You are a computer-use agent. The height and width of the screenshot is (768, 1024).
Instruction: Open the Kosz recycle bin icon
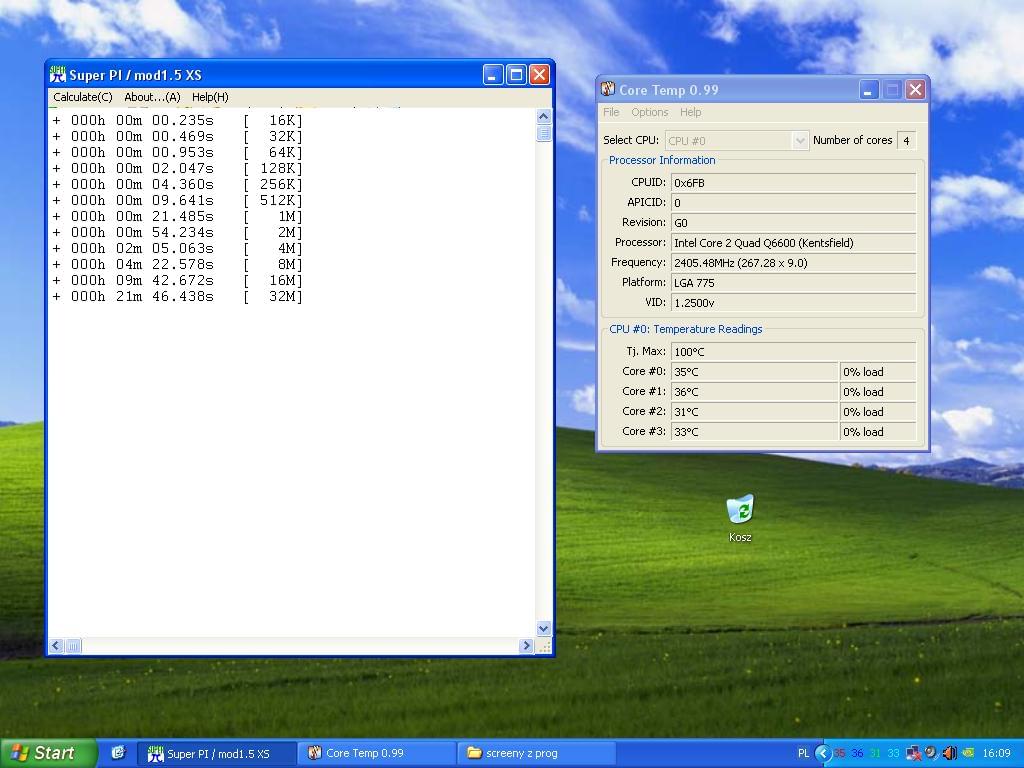click(x=740, y=510)
